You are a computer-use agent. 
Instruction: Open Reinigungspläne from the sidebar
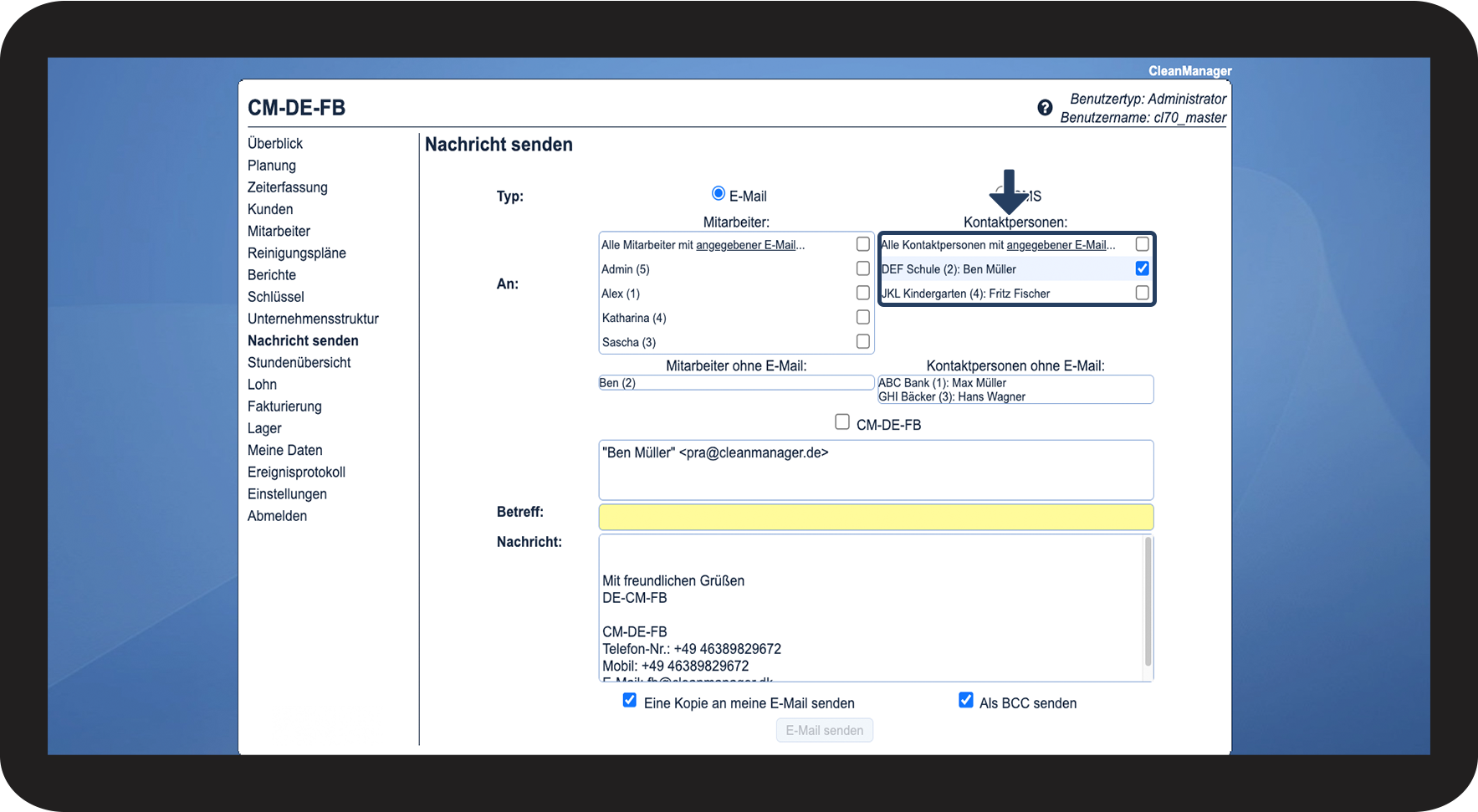296,253
